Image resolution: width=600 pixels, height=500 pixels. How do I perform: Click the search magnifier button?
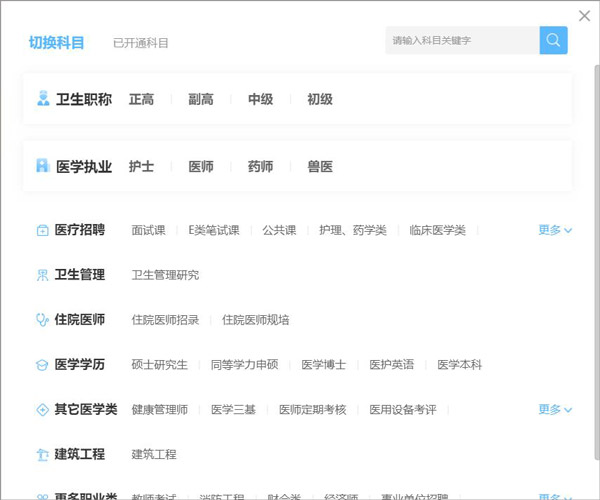553,40
